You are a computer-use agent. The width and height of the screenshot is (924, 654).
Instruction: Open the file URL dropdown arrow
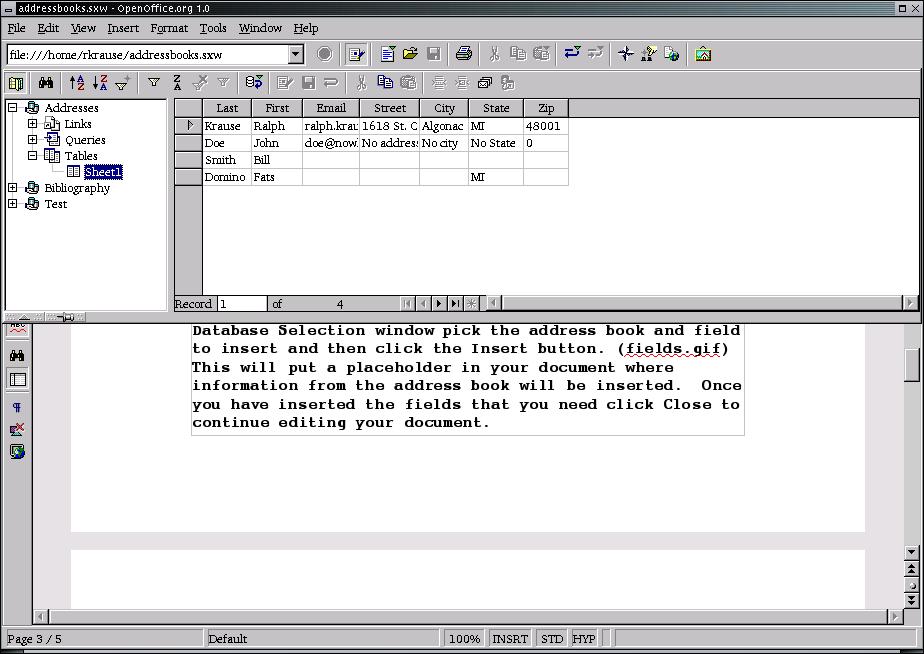click(x=296, y=54)
